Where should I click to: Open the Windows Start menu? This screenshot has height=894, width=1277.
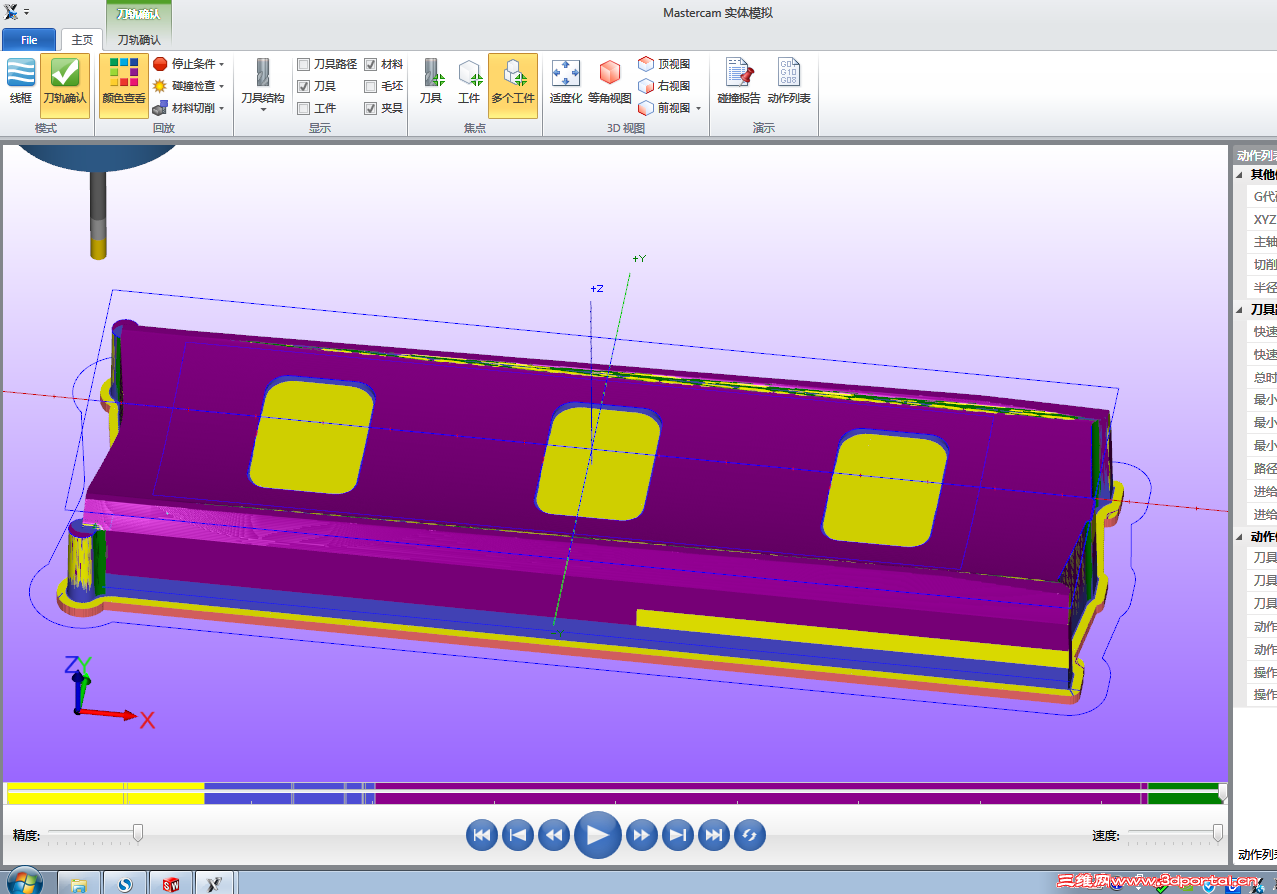click(x=24, y=882)
